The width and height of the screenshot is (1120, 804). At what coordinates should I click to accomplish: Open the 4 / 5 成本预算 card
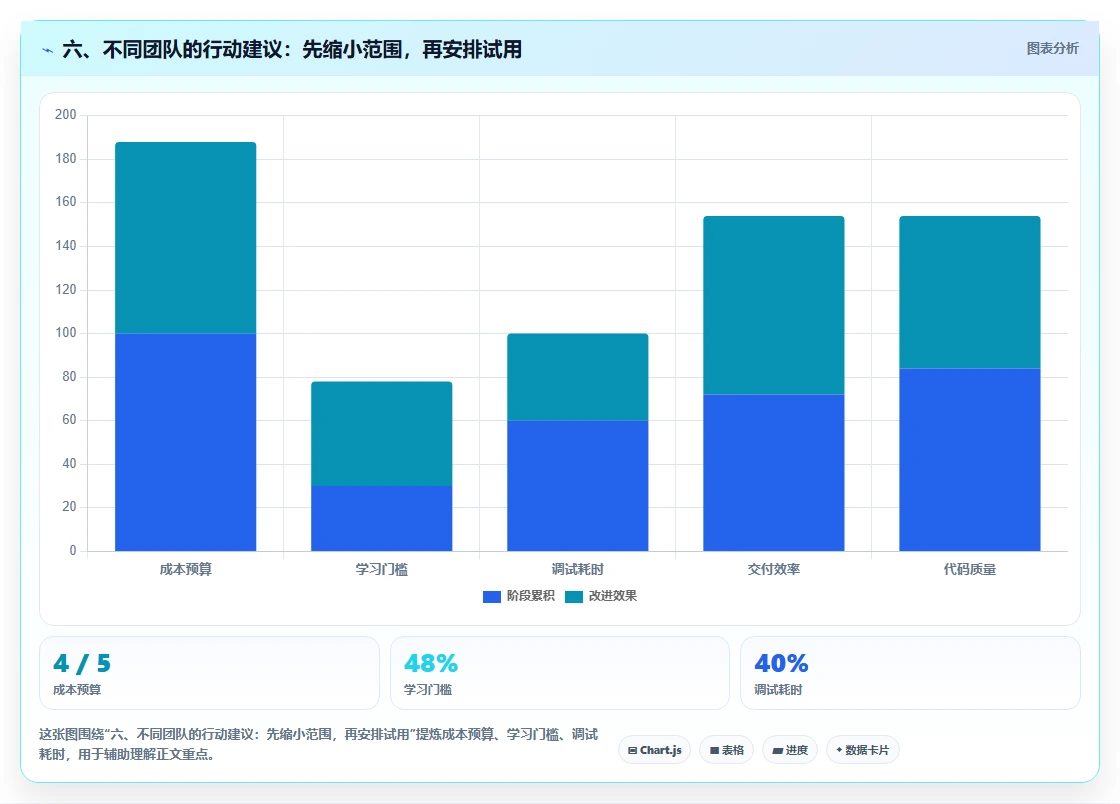click(x=209, y=673)
